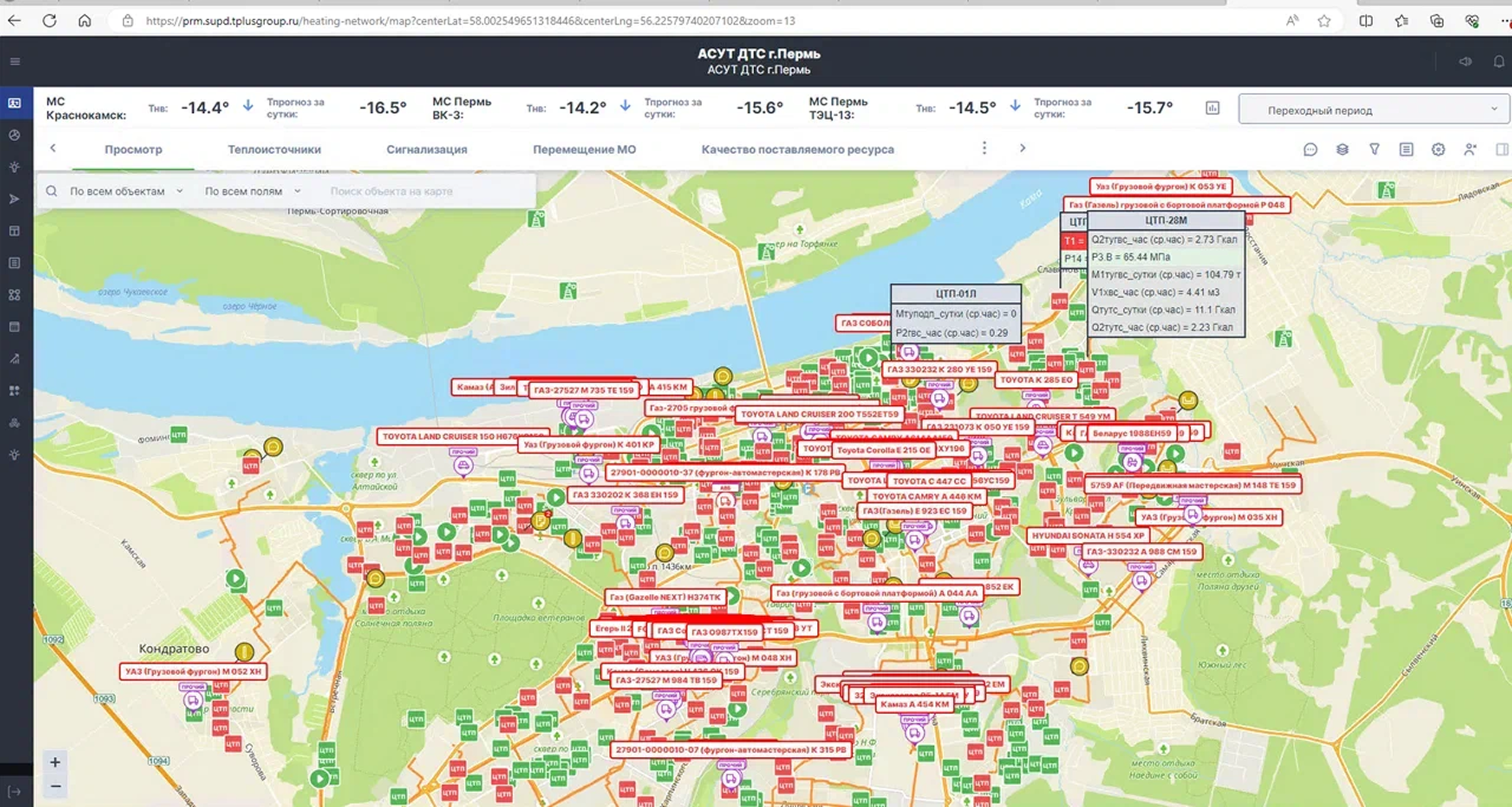Switch to the Перемещение МО tab
This screenshot has width=1512, height=807.
pos(585,150)
